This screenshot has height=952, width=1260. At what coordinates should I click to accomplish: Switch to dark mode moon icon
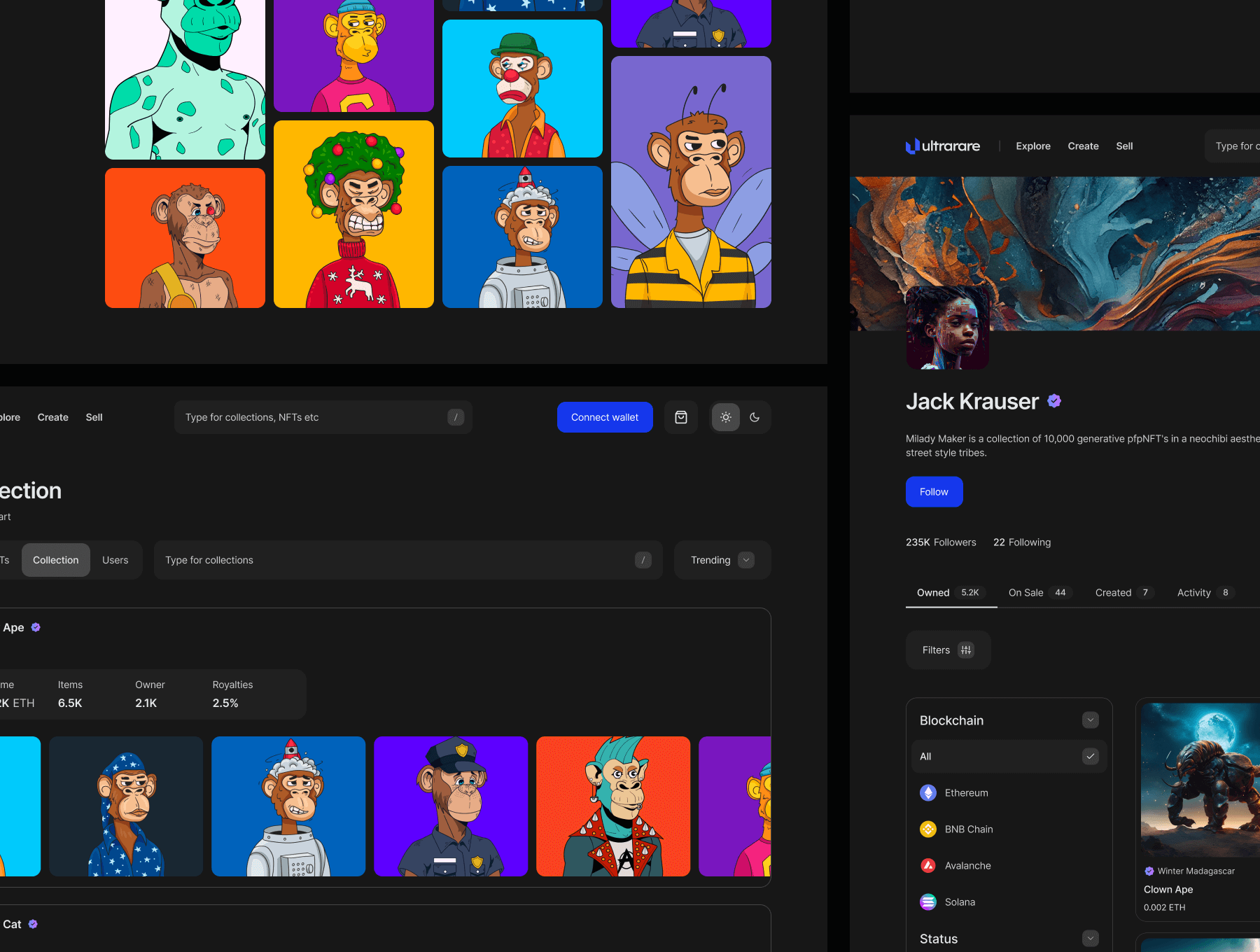coord(755,417)
